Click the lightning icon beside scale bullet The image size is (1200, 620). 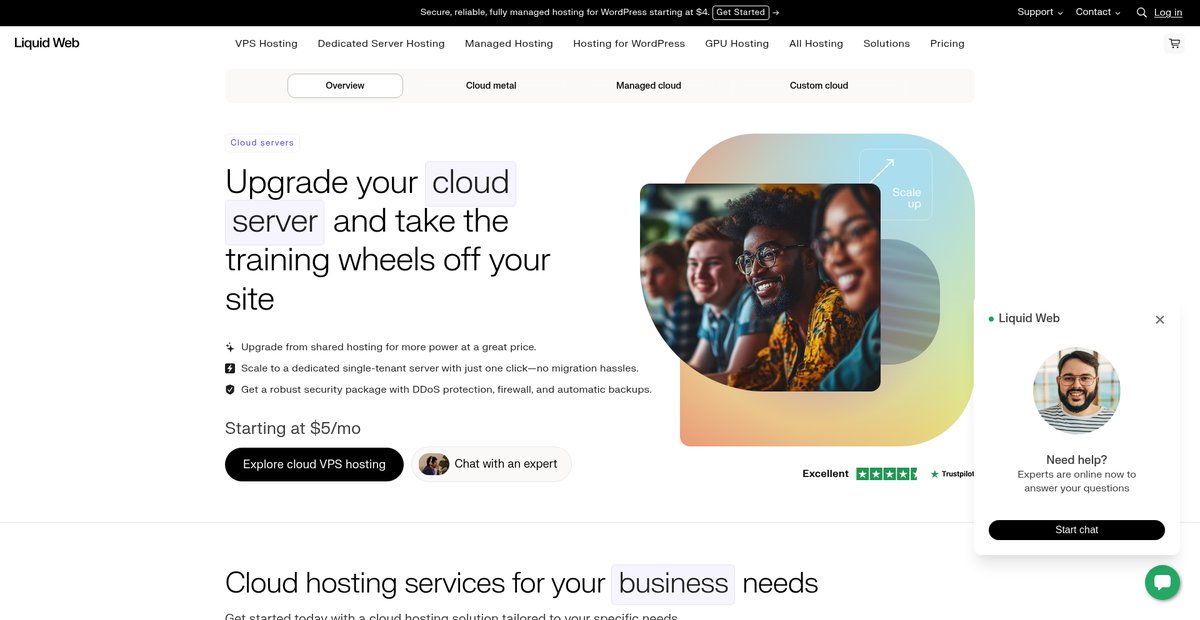[230, 368]
